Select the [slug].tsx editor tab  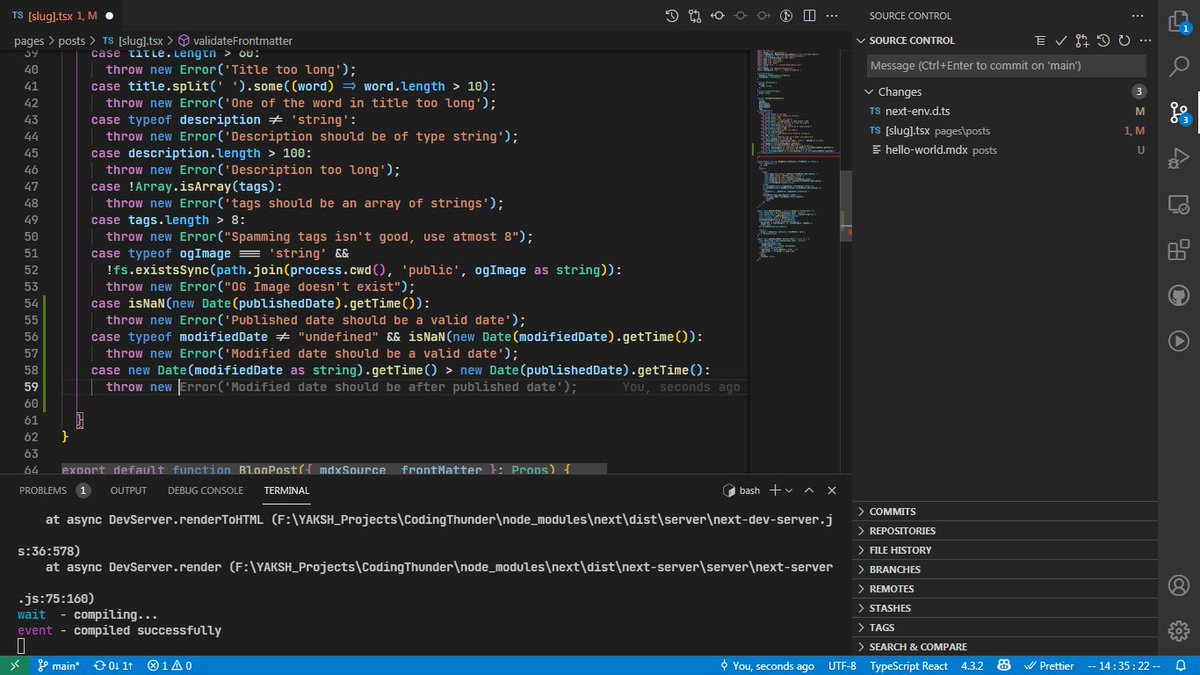point(63,16)
